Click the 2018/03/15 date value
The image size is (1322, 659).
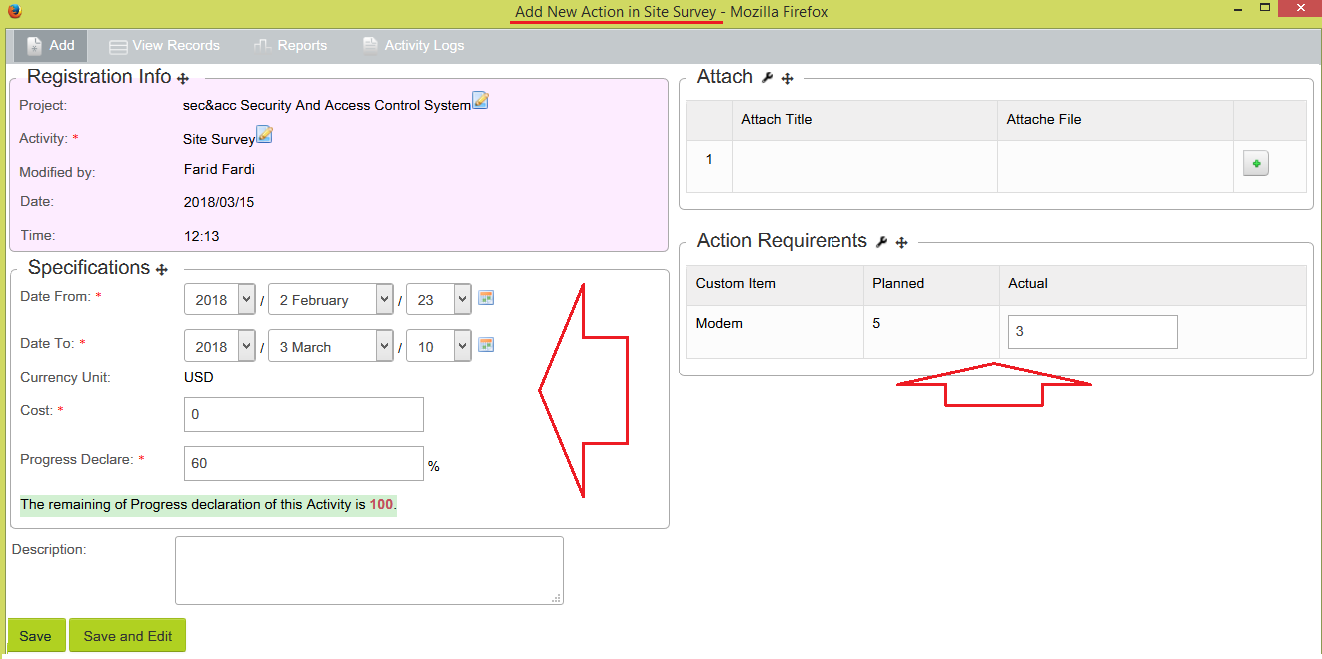[219, 202]
